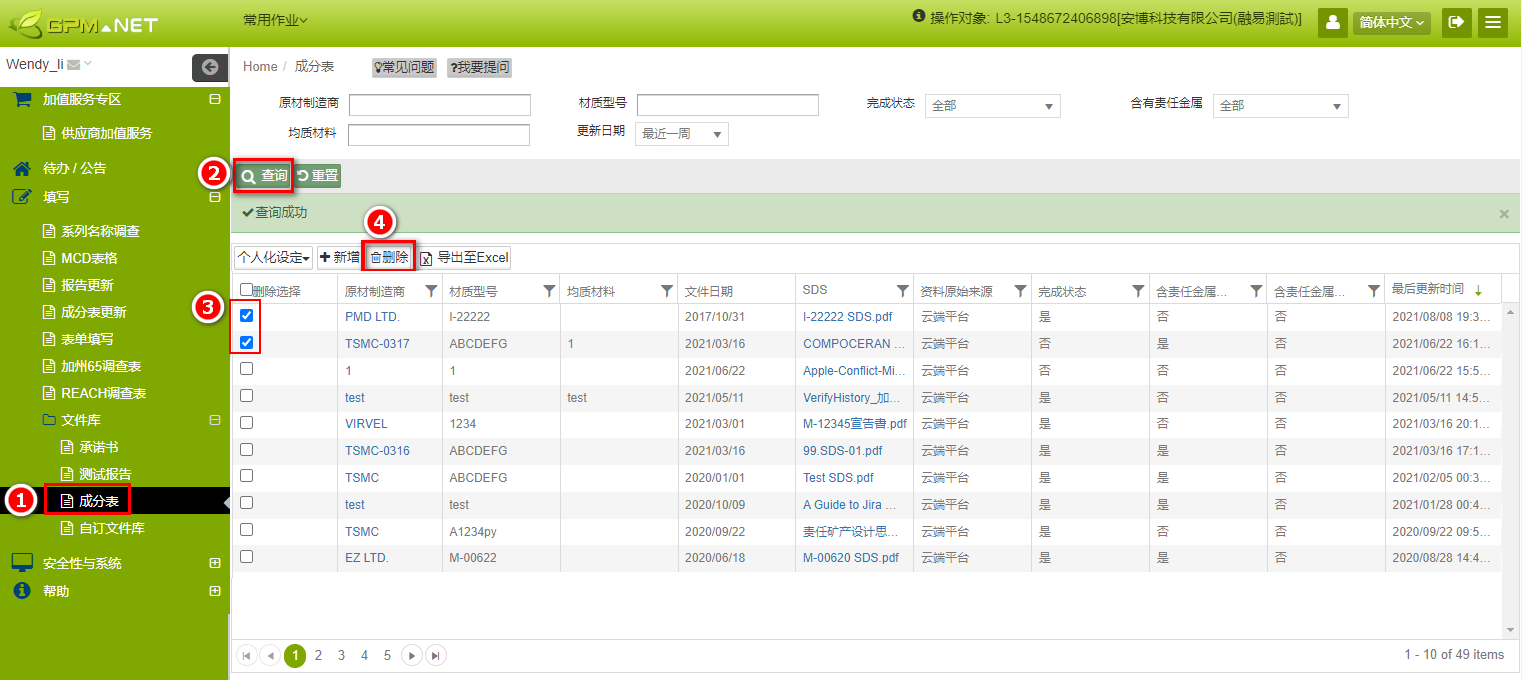Screen dimensions: 1522x680
Task: Click the logout arrow icon in header
Action: point(1457,22)
